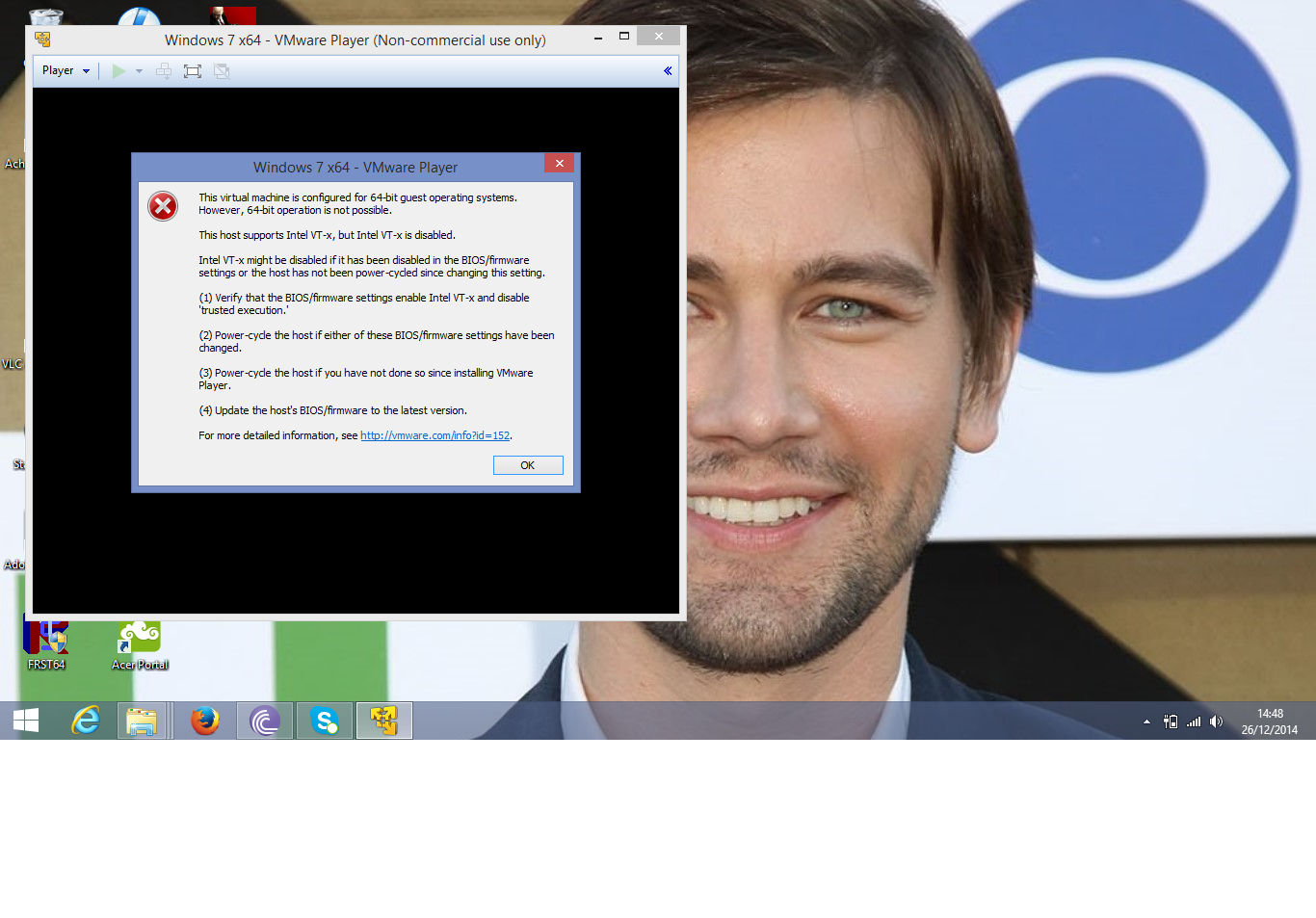1316x918 pixels.
Task: Open the Windows Start button
Action: tap(26, 721)
